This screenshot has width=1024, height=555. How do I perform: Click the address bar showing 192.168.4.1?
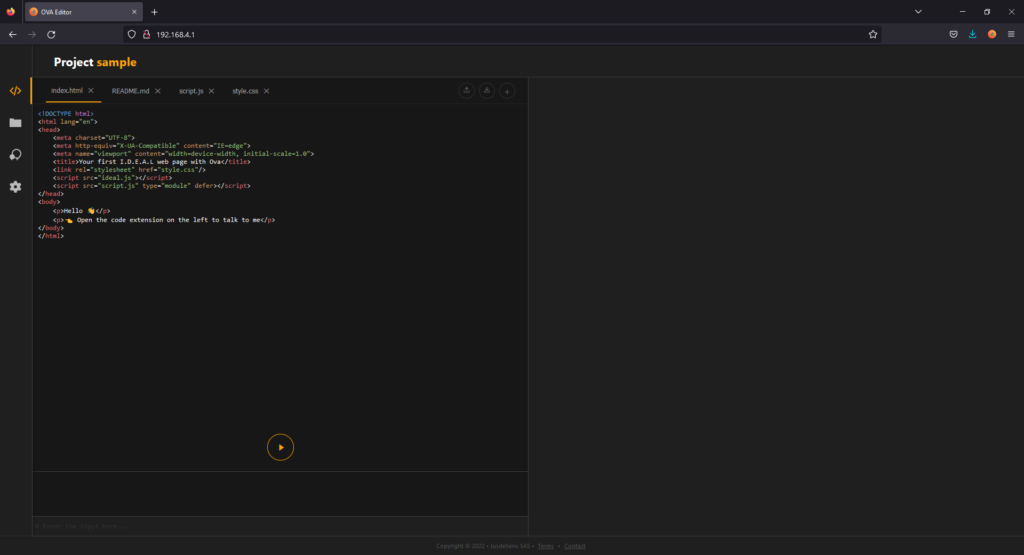503,35
